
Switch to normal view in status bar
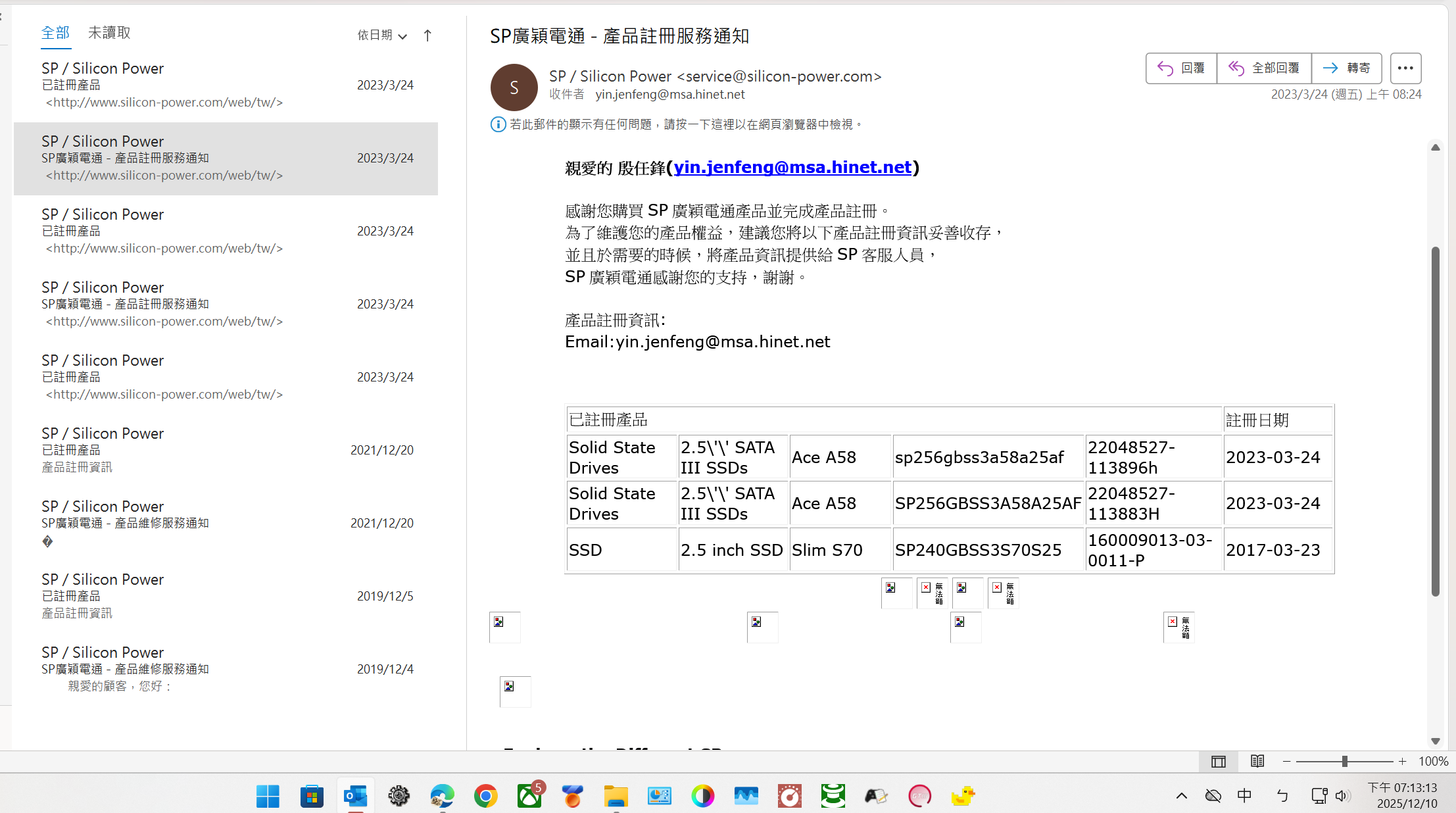click(x=1218, y=761)
